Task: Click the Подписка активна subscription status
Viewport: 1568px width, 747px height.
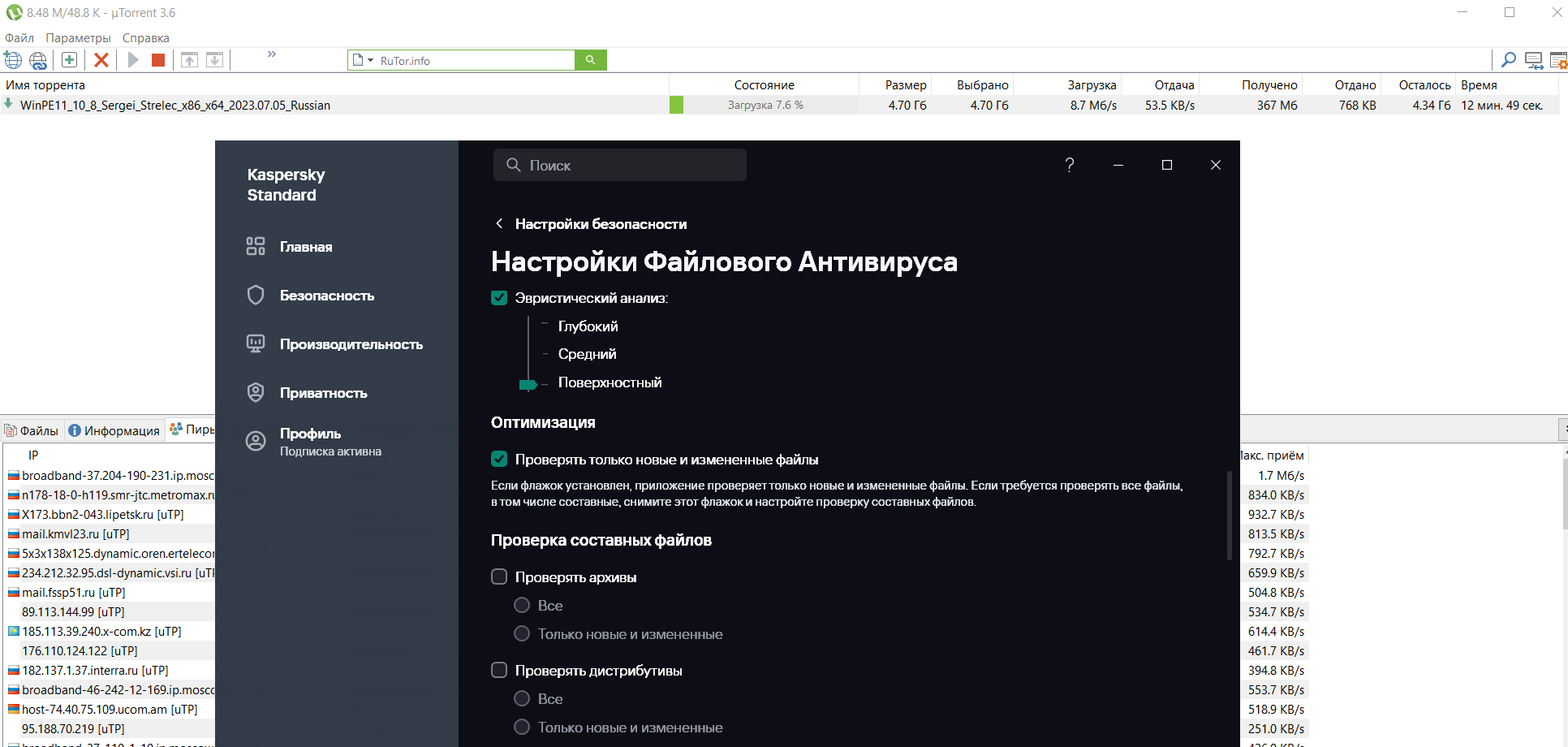Action: click(330, 451)
